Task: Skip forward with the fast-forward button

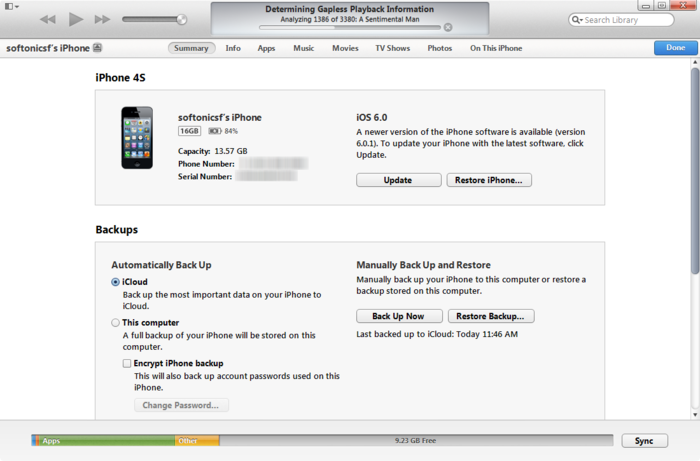Action: pos(102,19)
